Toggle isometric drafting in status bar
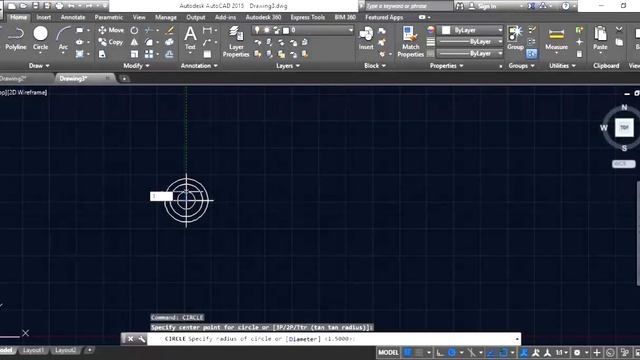 coord(471,352)
